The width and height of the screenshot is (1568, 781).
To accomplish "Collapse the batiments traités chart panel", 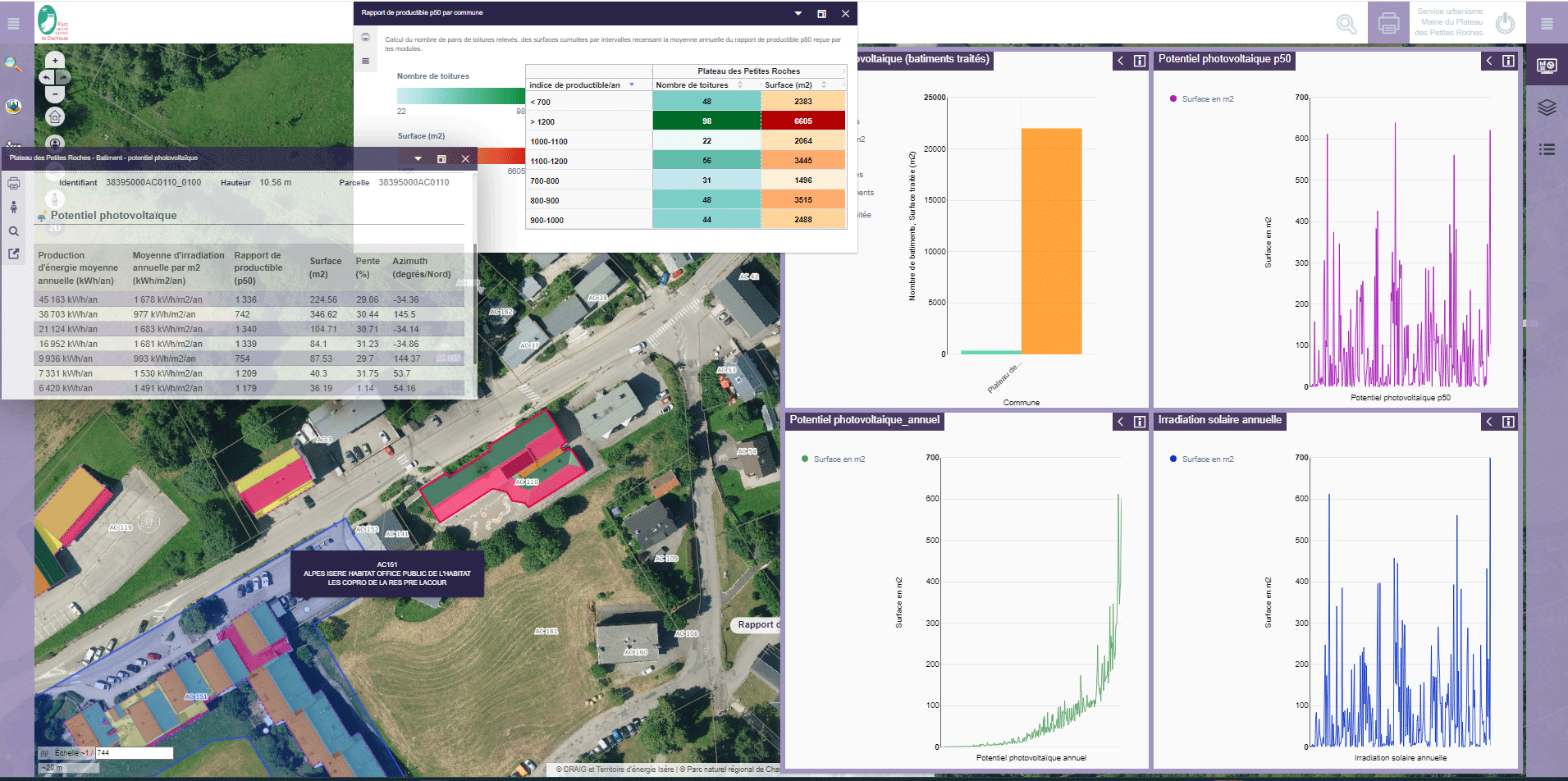I will pyautogui.click(x=1121, y=61).
